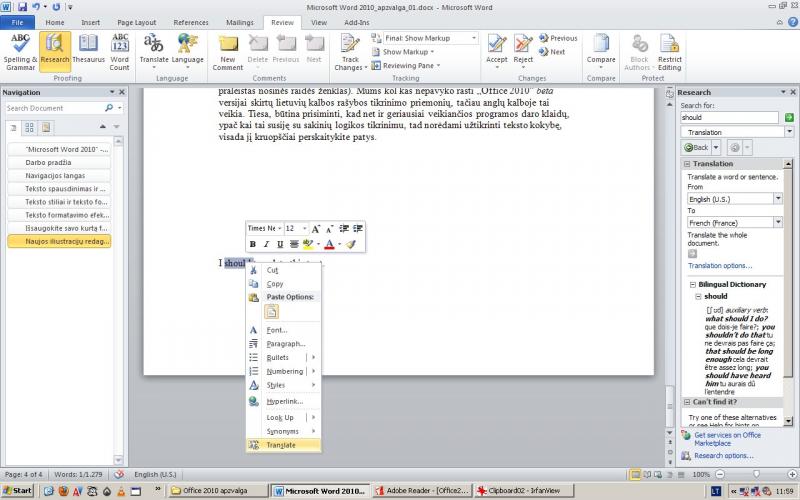Click the Search Document field
Viewport: 800px width, 500px height.
pos(55,108)
